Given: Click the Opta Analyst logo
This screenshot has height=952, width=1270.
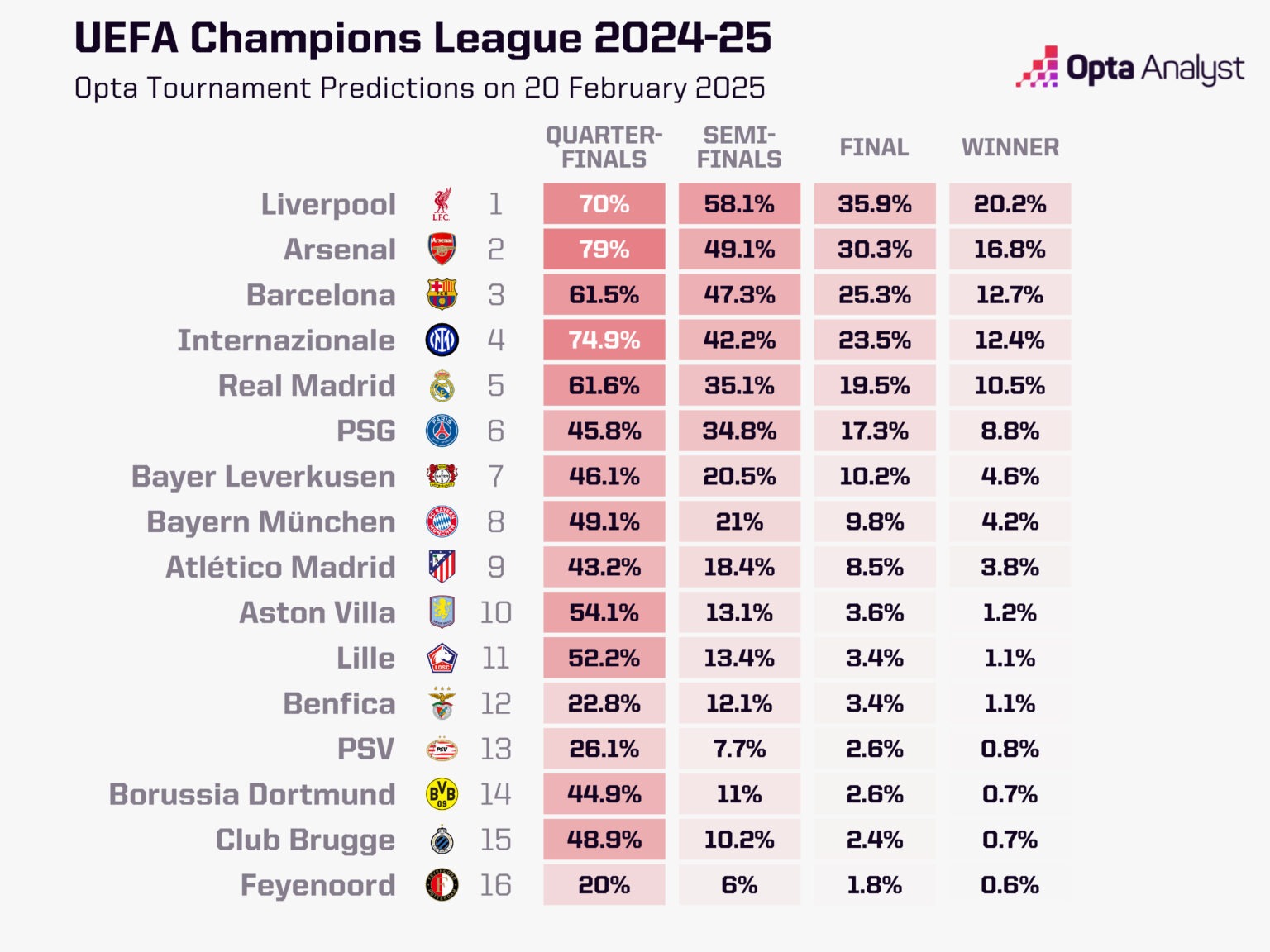Looking at the screenshot, I should 1130,68.
